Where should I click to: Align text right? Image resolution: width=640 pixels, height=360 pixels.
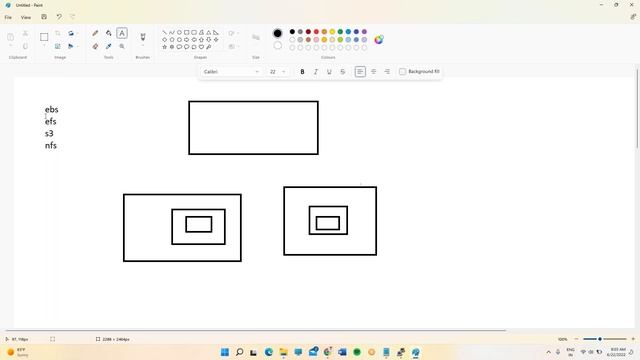[387, 71]
